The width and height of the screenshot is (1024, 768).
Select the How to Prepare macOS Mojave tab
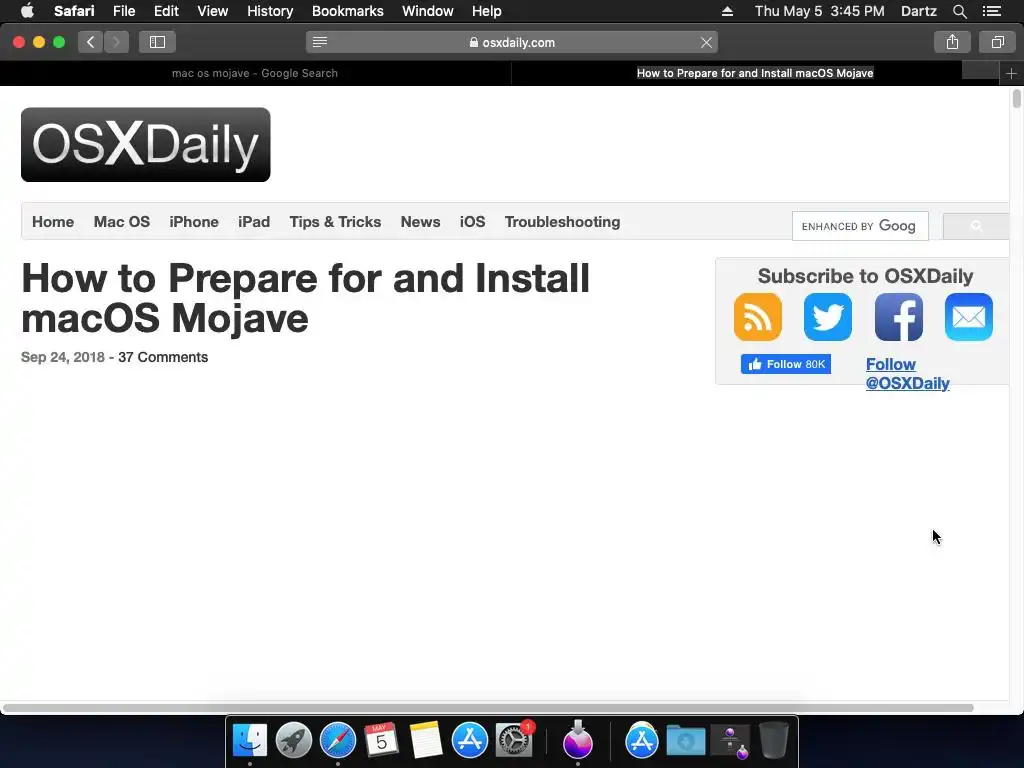755,73
